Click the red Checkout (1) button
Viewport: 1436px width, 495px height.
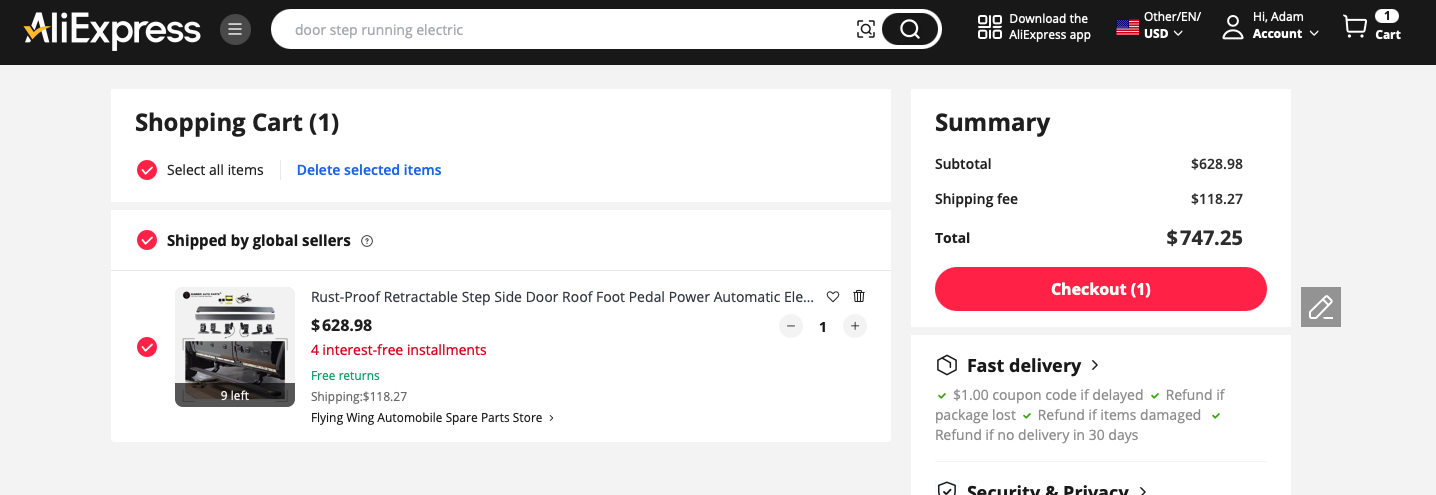pos(1101,289)
